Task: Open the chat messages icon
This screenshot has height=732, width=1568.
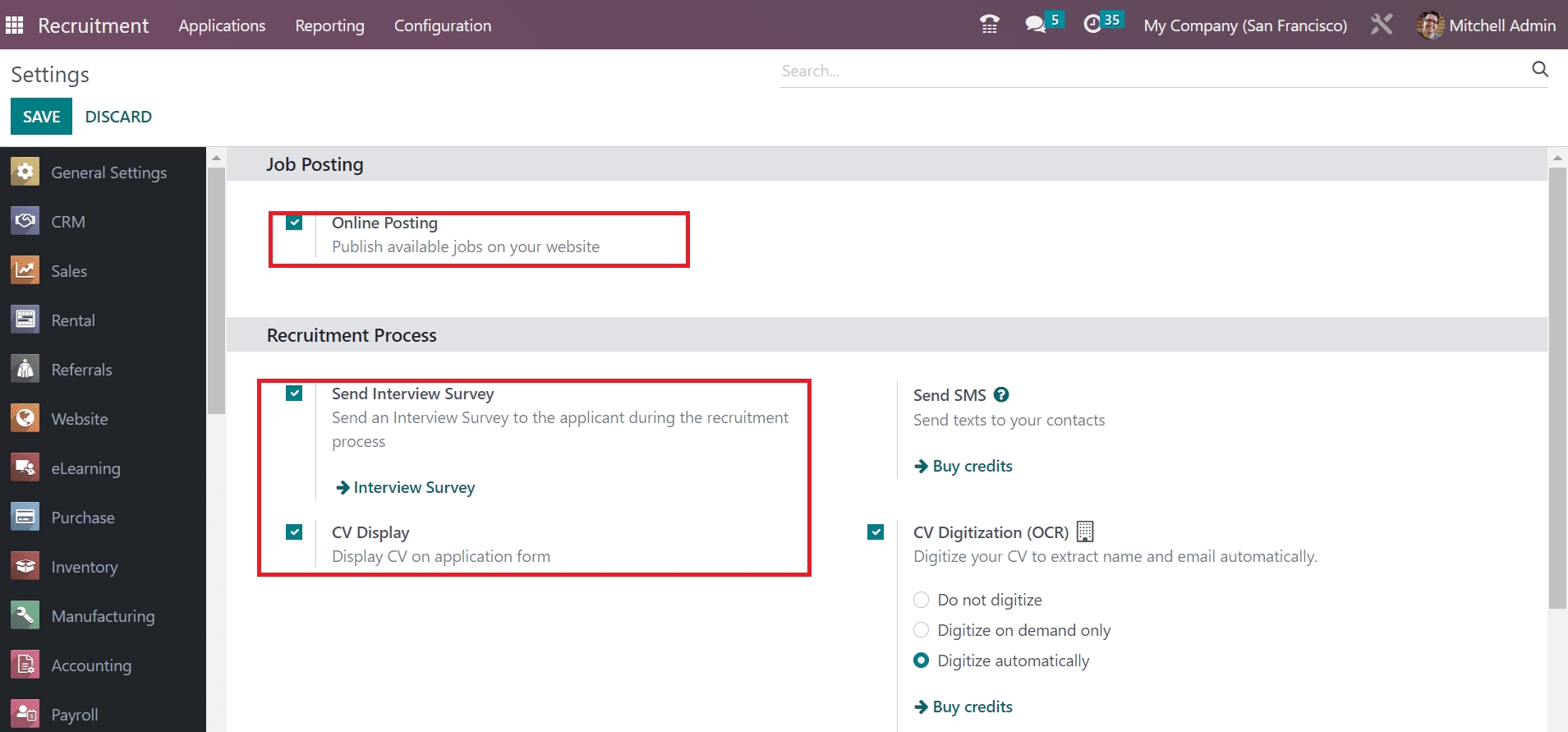Action: coord(1035,25)
